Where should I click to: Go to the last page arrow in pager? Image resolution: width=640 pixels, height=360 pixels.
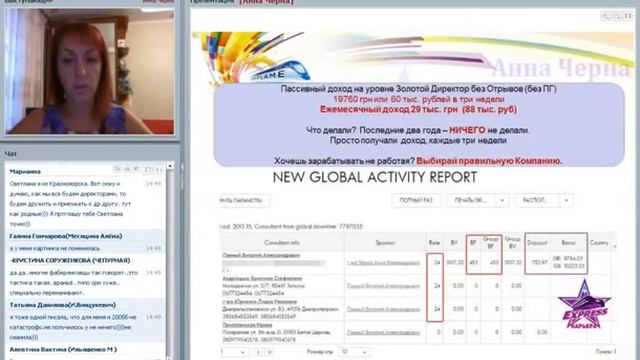269,352
